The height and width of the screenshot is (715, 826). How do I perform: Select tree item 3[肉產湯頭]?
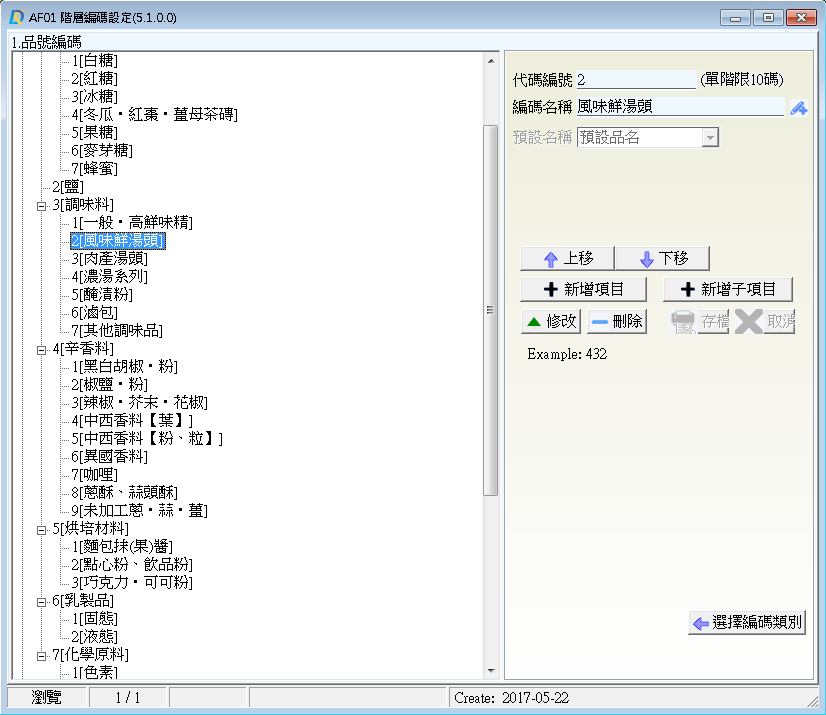coord(110,259)
